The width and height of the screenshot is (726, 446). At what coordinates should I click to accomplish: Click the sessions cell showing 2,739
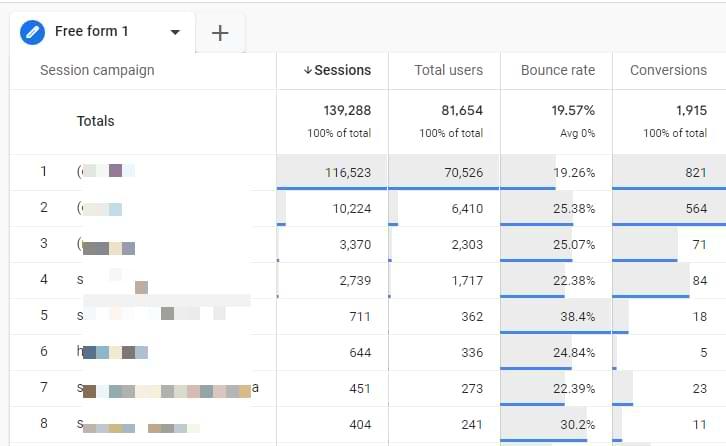[354, 280]
